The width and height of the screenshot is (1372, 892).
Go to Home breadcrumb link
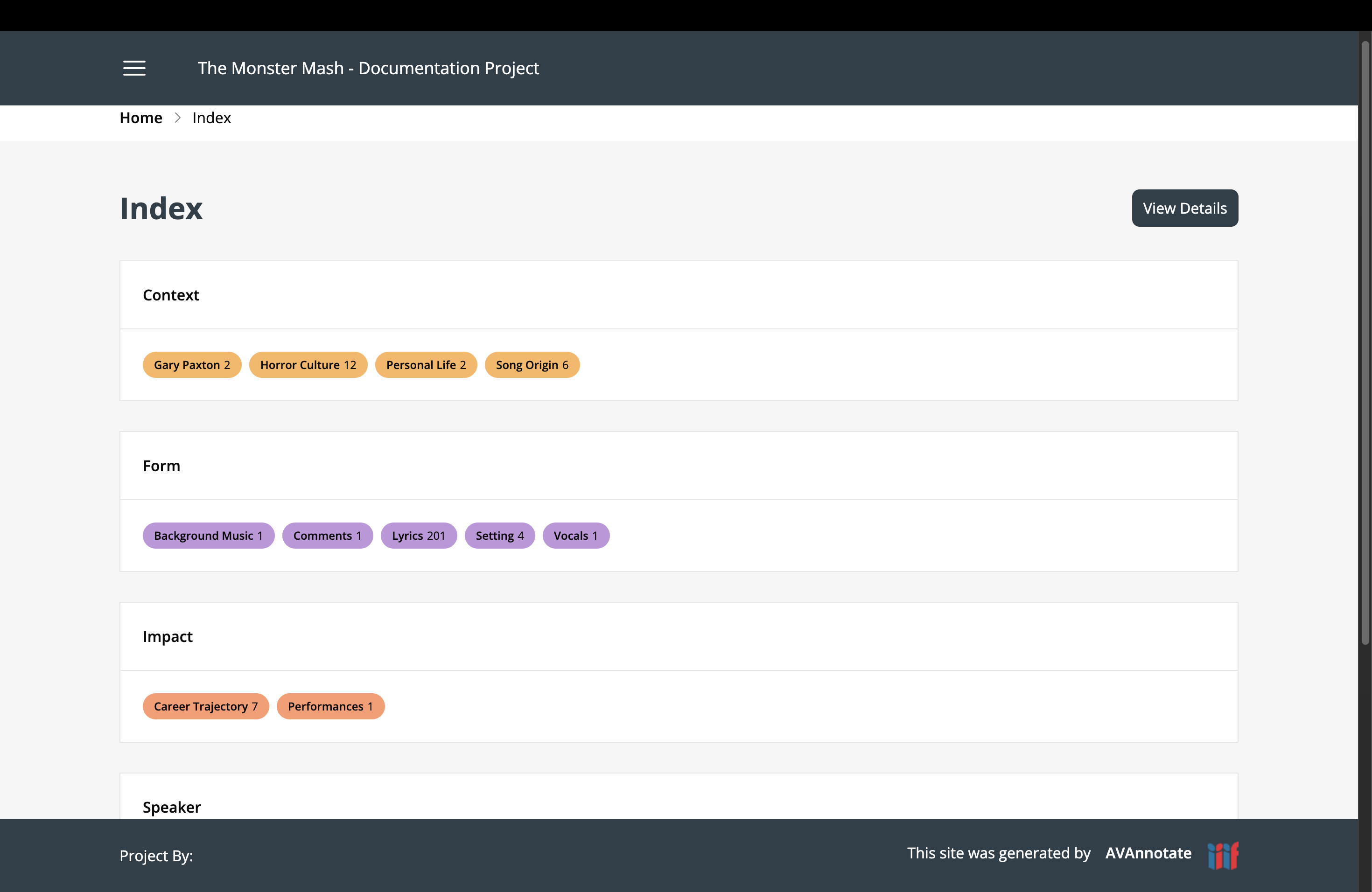140,118
